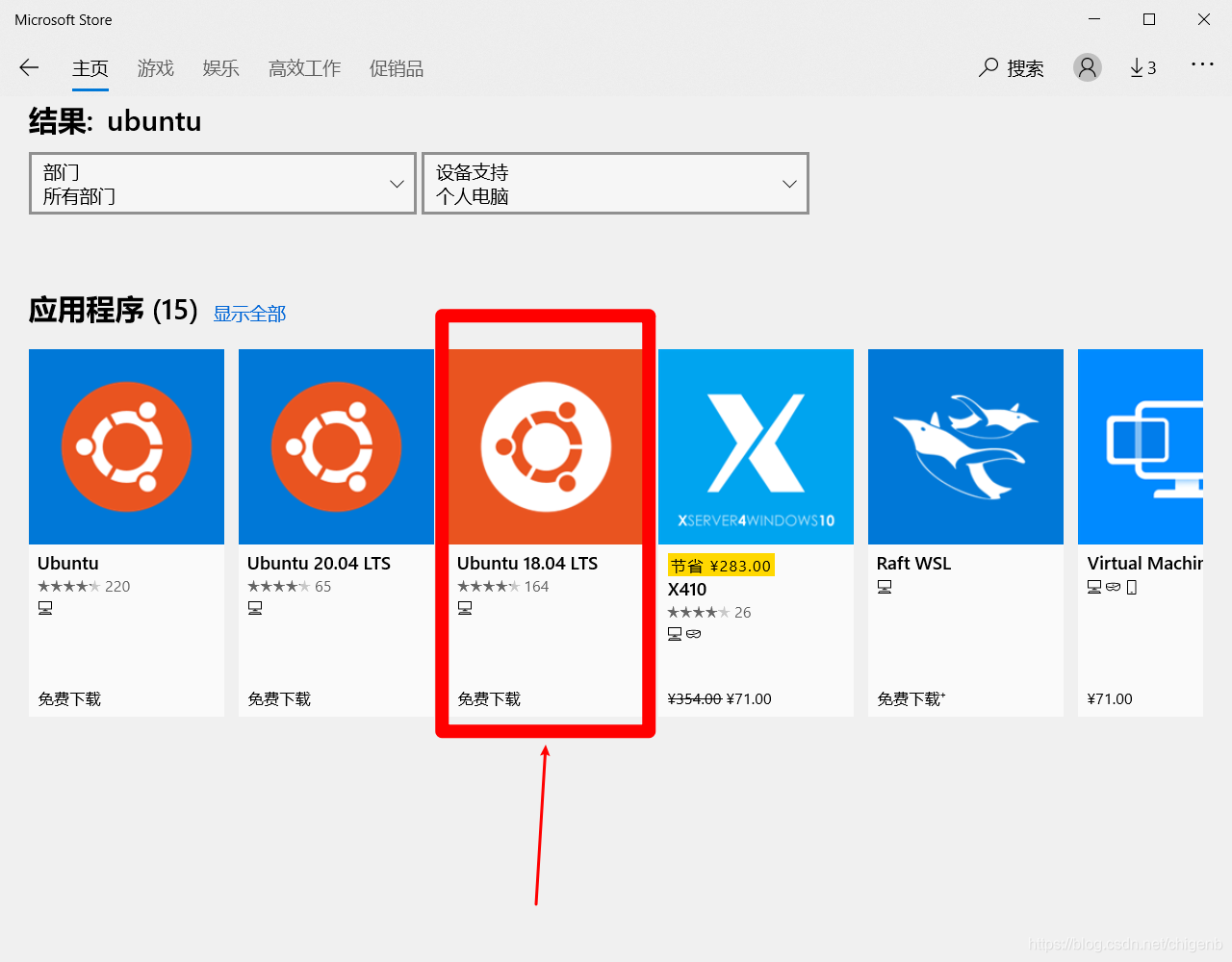Open the Ubuntu app tile logo
This screenshot has height=962, width=1232.
pyautogui.click(x=126, y=446)
